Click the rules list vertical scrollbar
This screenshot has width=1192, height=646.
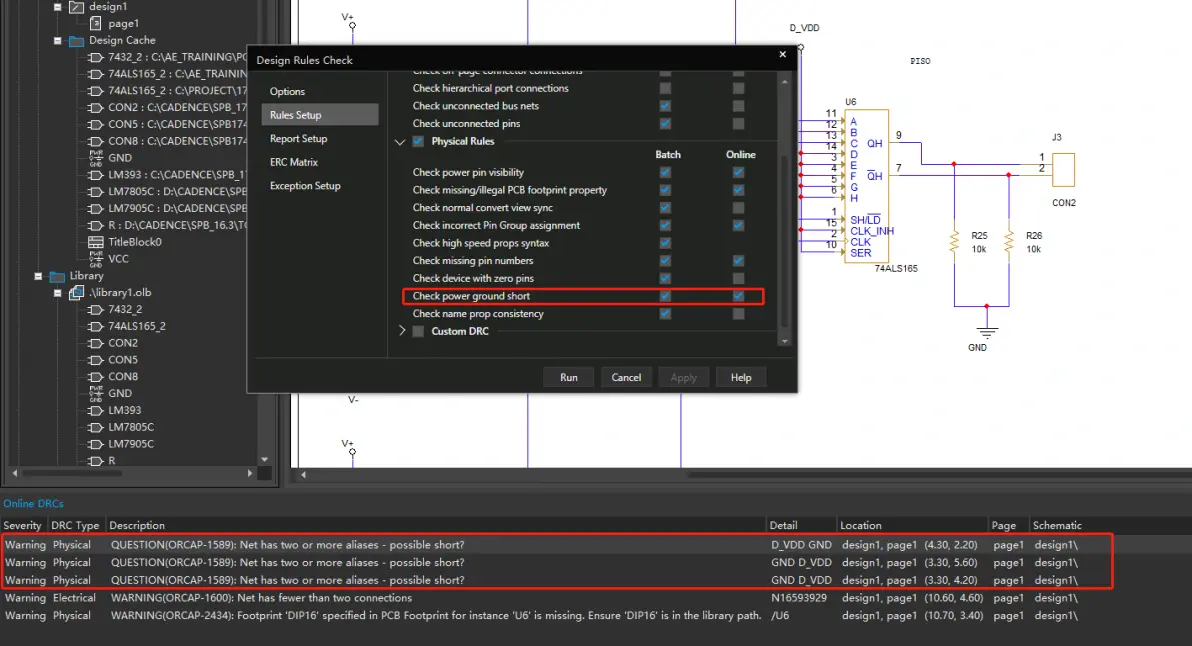pyautogui.click(x=785, y=211)
